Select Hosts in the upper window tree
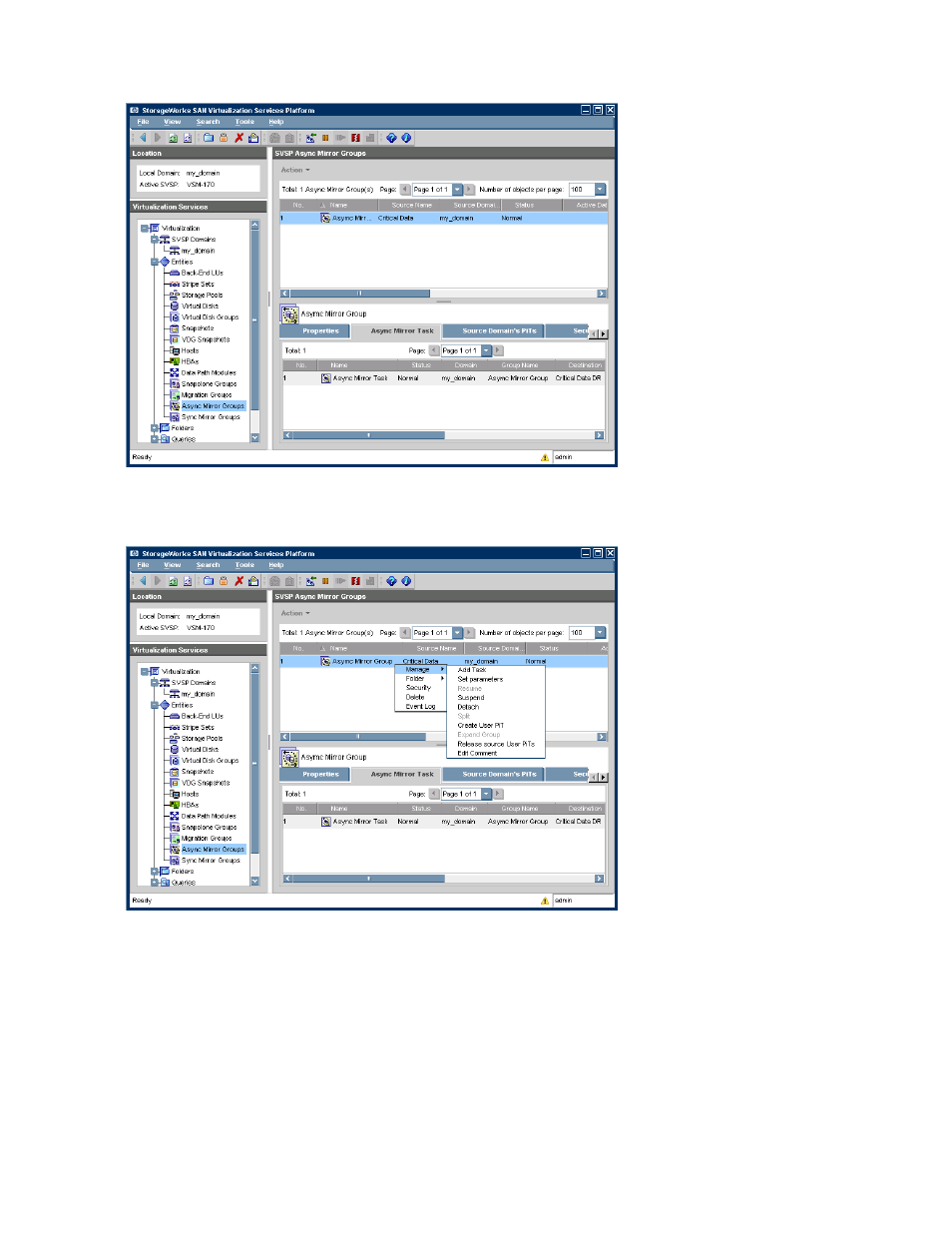The width and height of the screenshot is (952, 1233). tap(190, 350)
